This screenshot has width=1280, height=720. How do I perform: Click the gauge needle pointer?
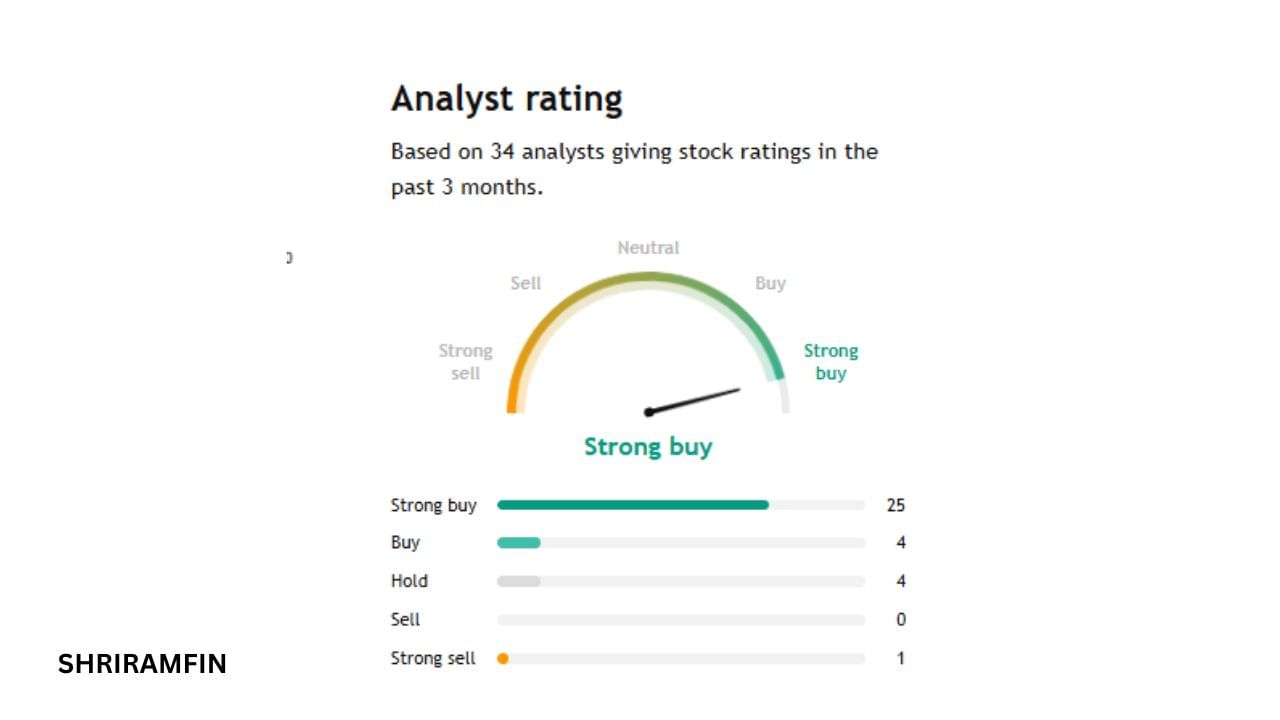(694, 401)
